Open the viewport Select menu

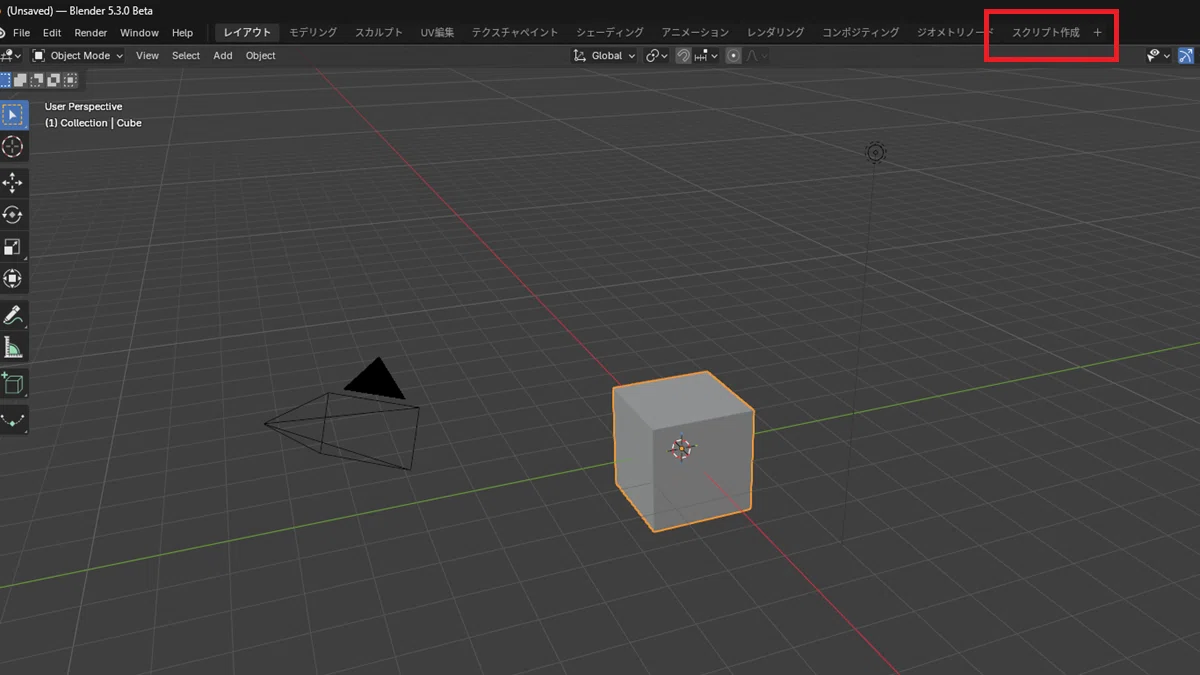point(186,56)
